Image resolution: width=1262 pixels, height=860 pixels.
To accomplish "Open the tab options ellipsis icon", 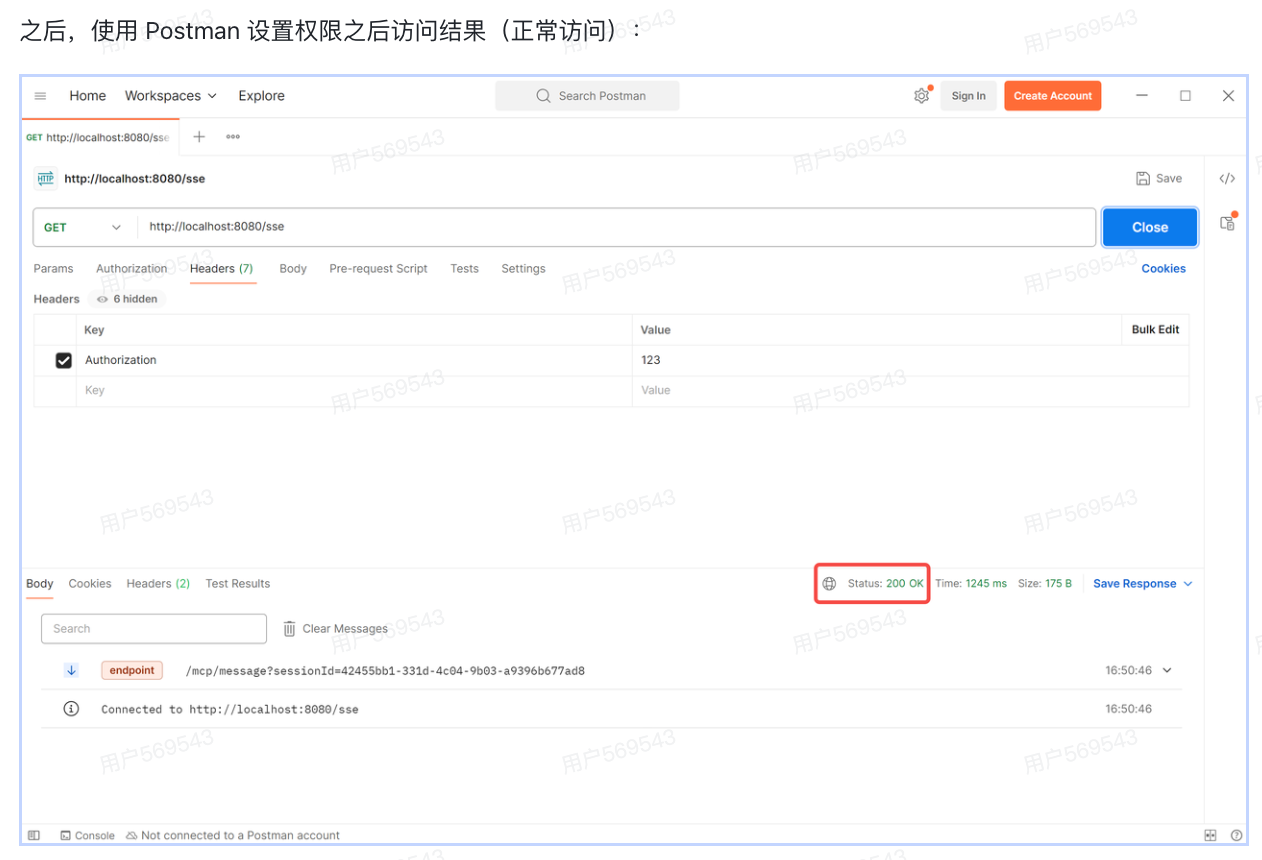I will click(x=233, y=137).
